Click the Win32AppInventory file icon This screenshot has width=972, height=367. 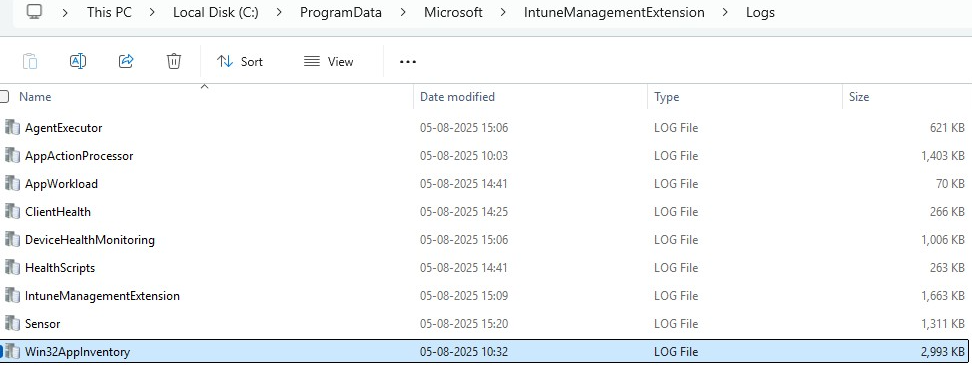[12, 352]
